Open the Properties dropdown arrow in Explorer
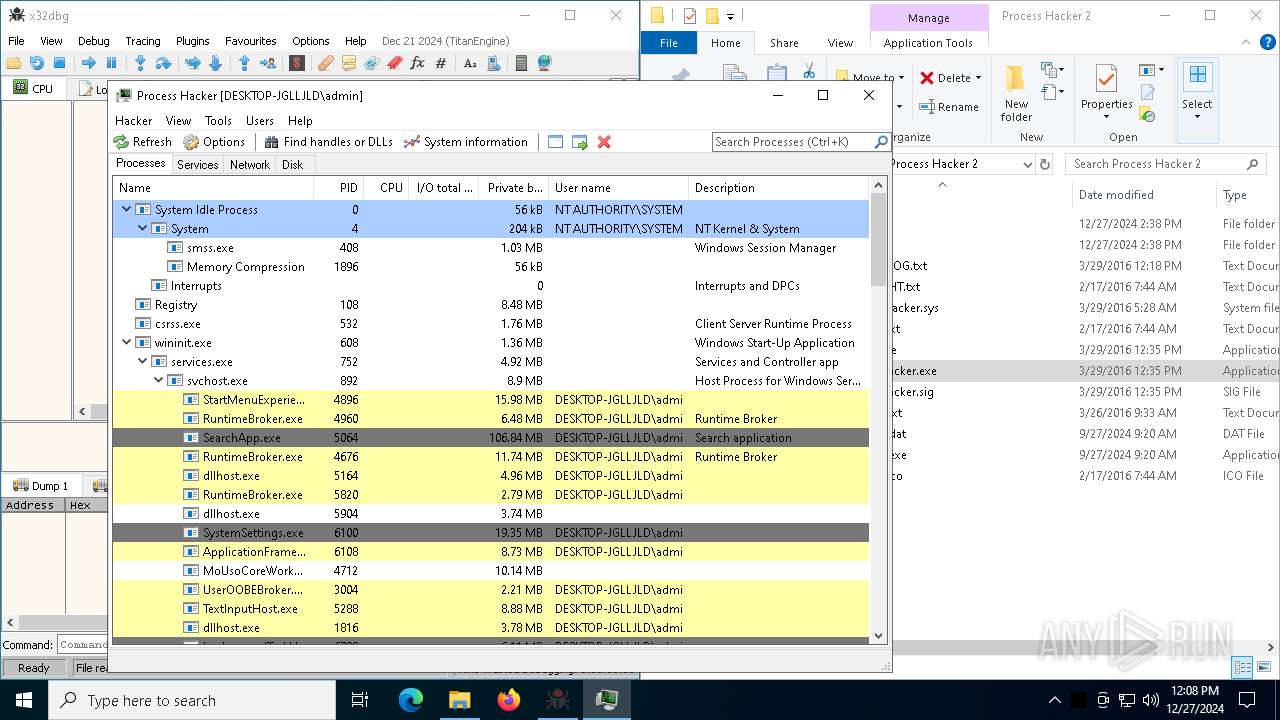 coord(1106,116)
